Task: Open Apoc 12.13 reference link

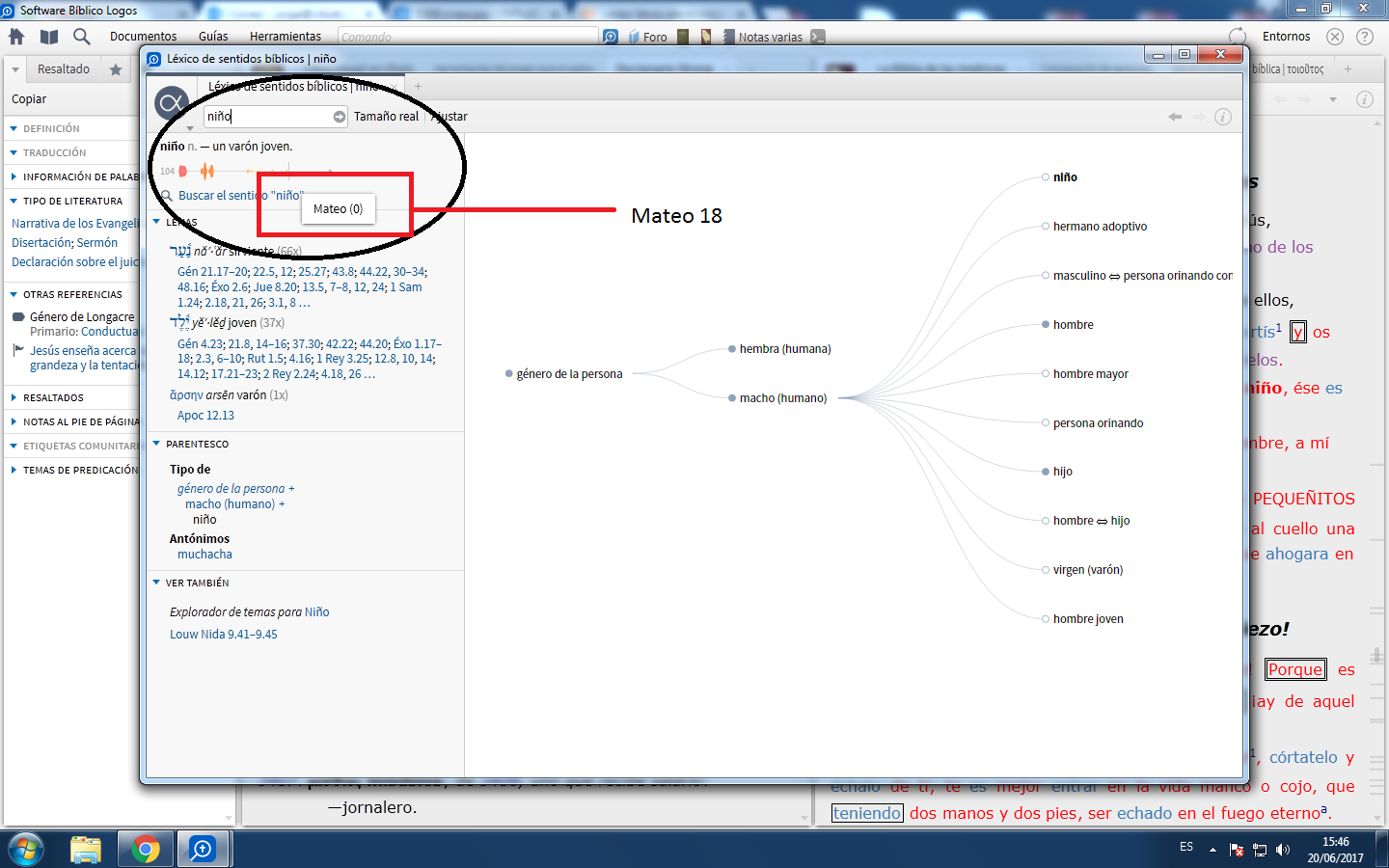Action: click(205, 416)
